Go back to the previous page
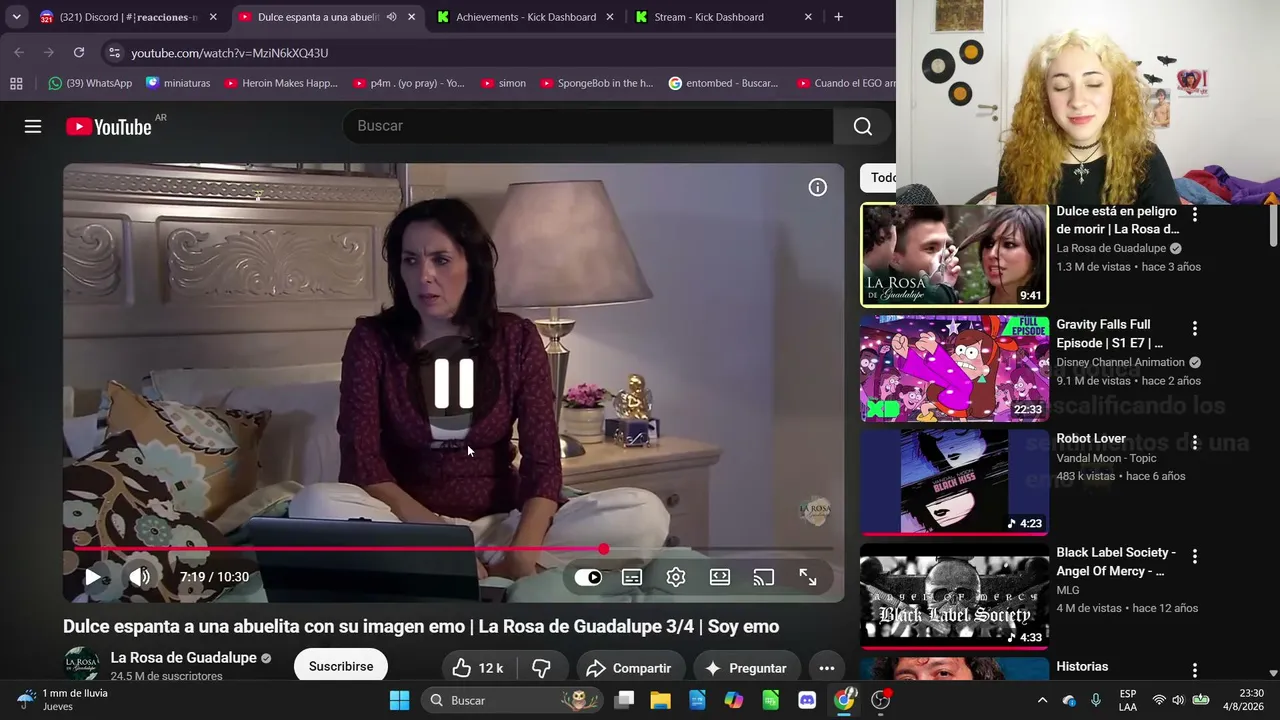 [19, 52]
